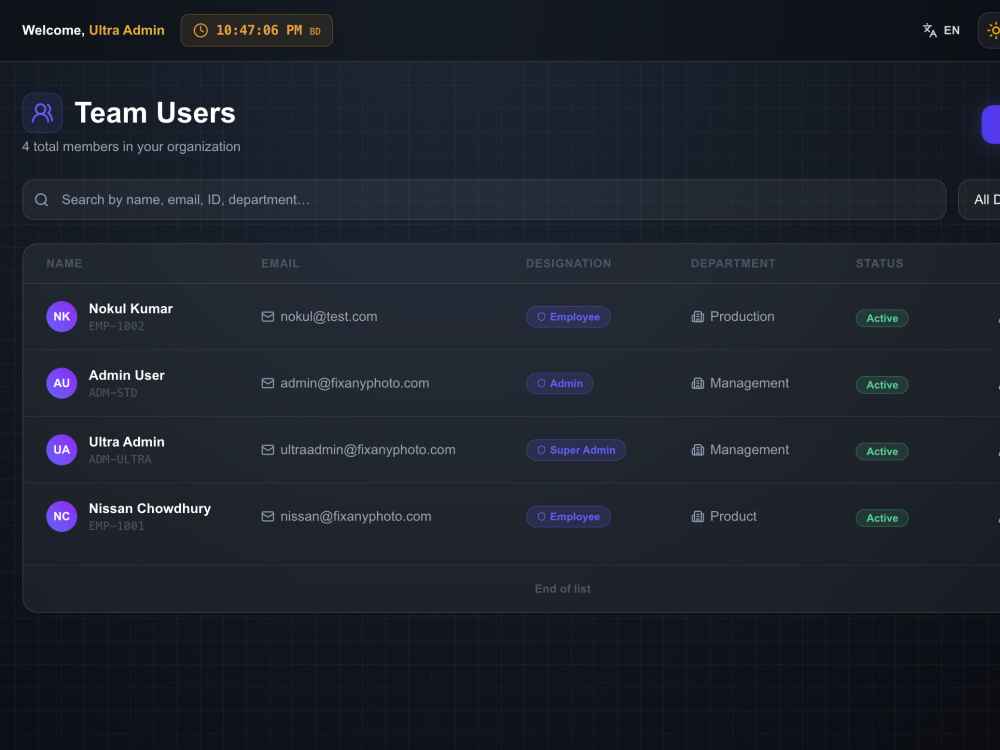Focus the search by name field
Viewport: 1000px width, 750px height.
484,200
